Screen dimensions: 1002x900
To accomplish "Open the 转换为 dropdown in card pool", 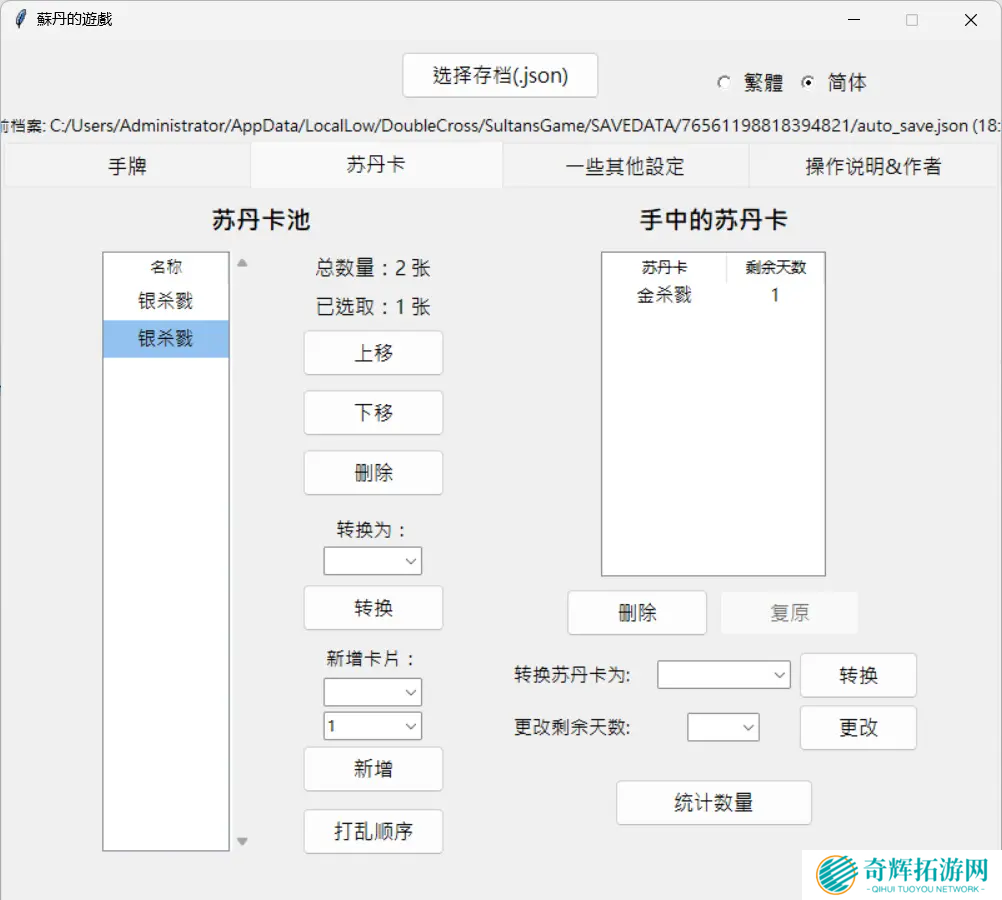I will pos(373,561).
